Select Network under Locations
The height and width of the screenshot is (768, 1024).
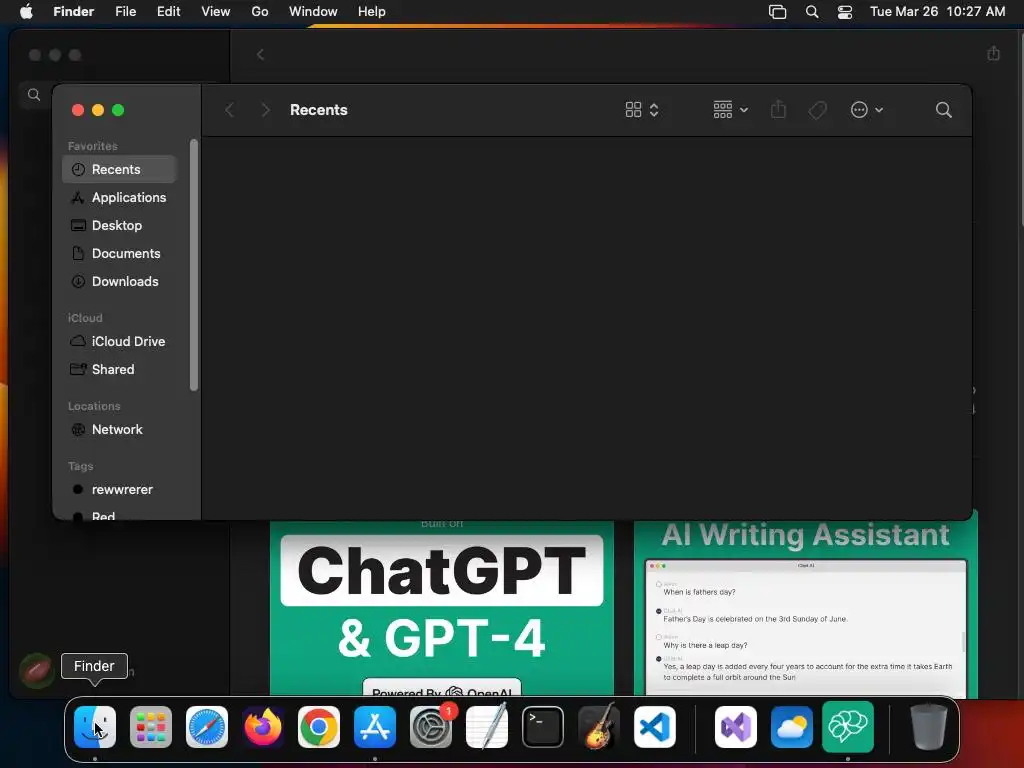click(120, 429)
